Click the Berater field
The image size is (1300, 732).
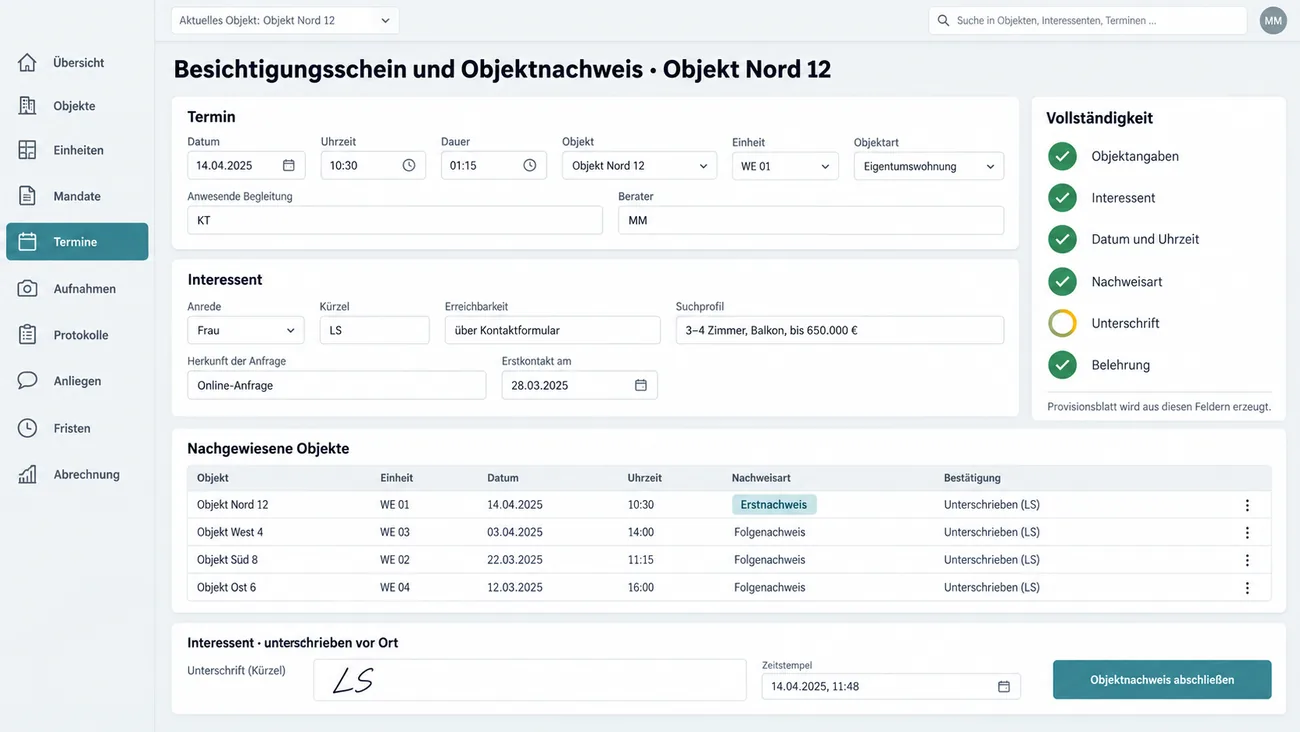tap(811, 220)
